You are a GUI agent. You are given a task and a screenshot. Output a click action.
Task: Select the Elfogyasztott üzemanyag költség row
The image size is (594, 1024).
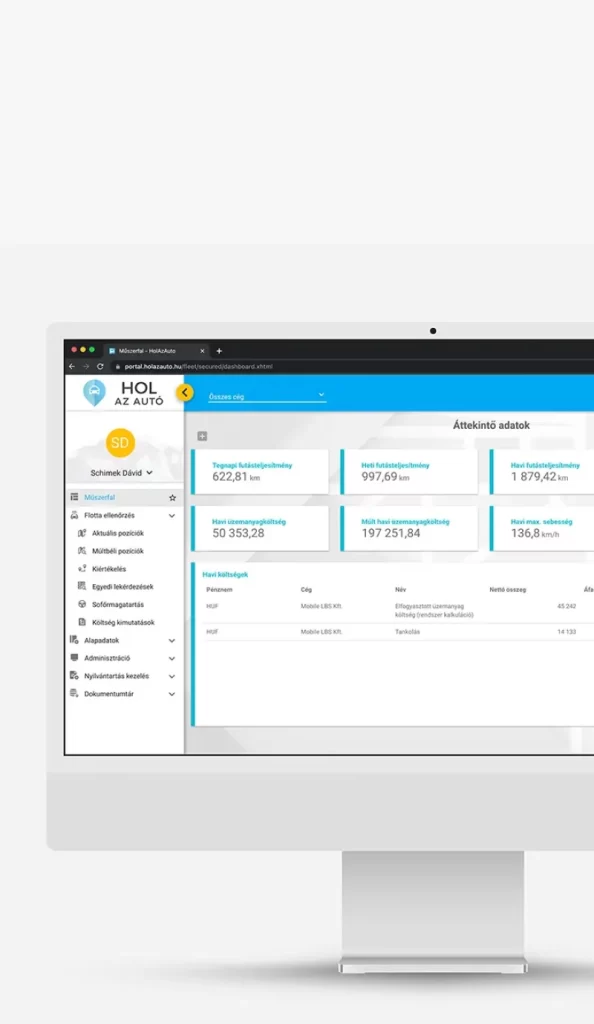coord(397,611)
